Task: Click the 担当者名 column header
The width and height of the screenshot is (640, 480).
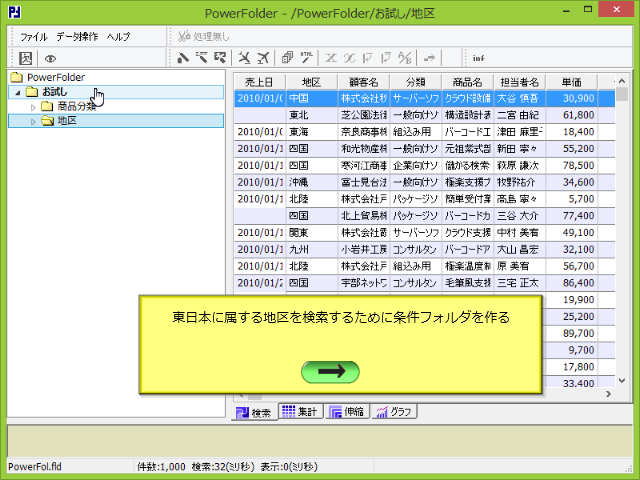Action: (x=520, y=82)
